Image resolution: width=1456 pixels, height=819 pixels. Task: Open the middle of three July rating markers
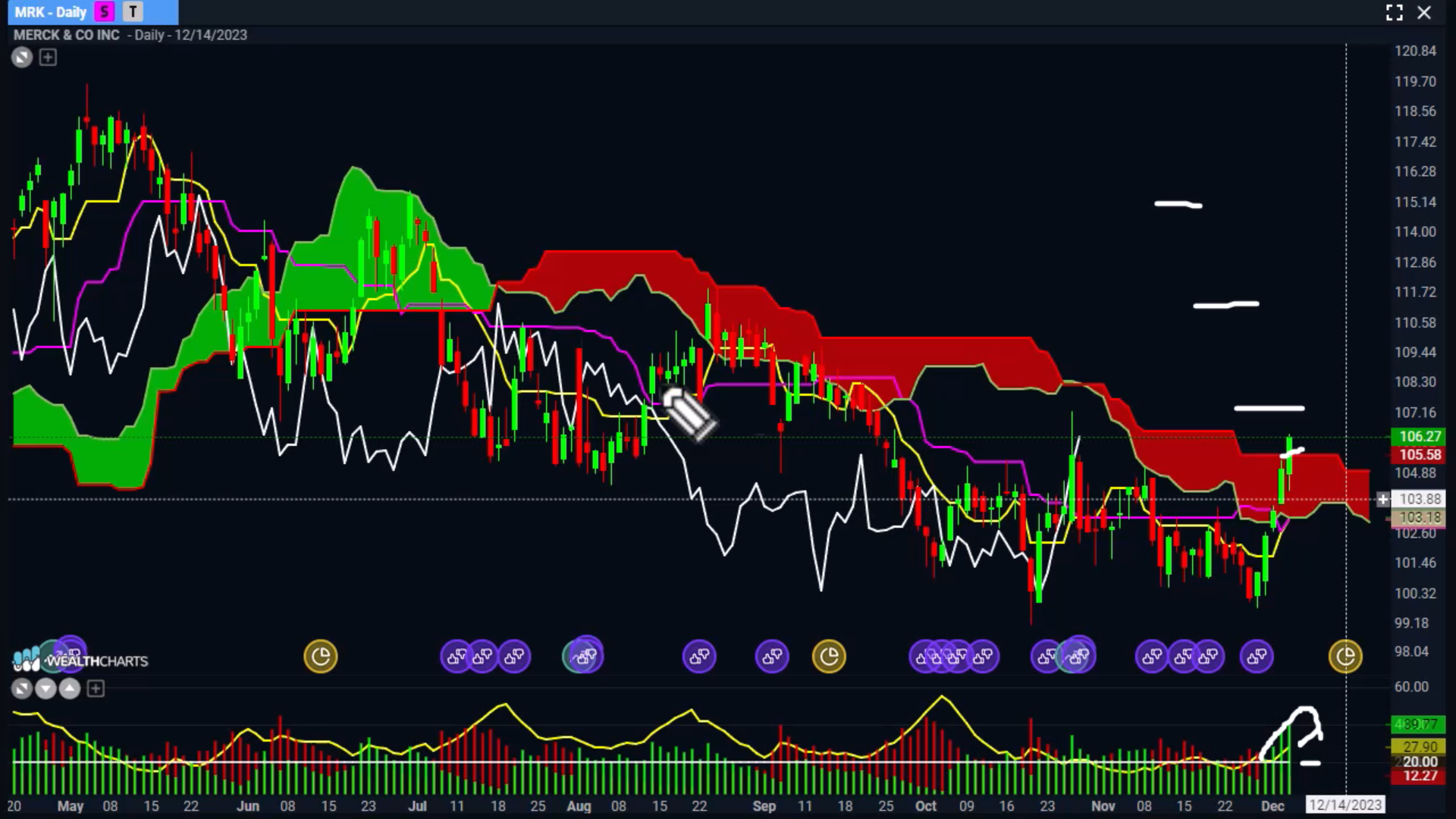pyautogui.click(x=483, y=656)
